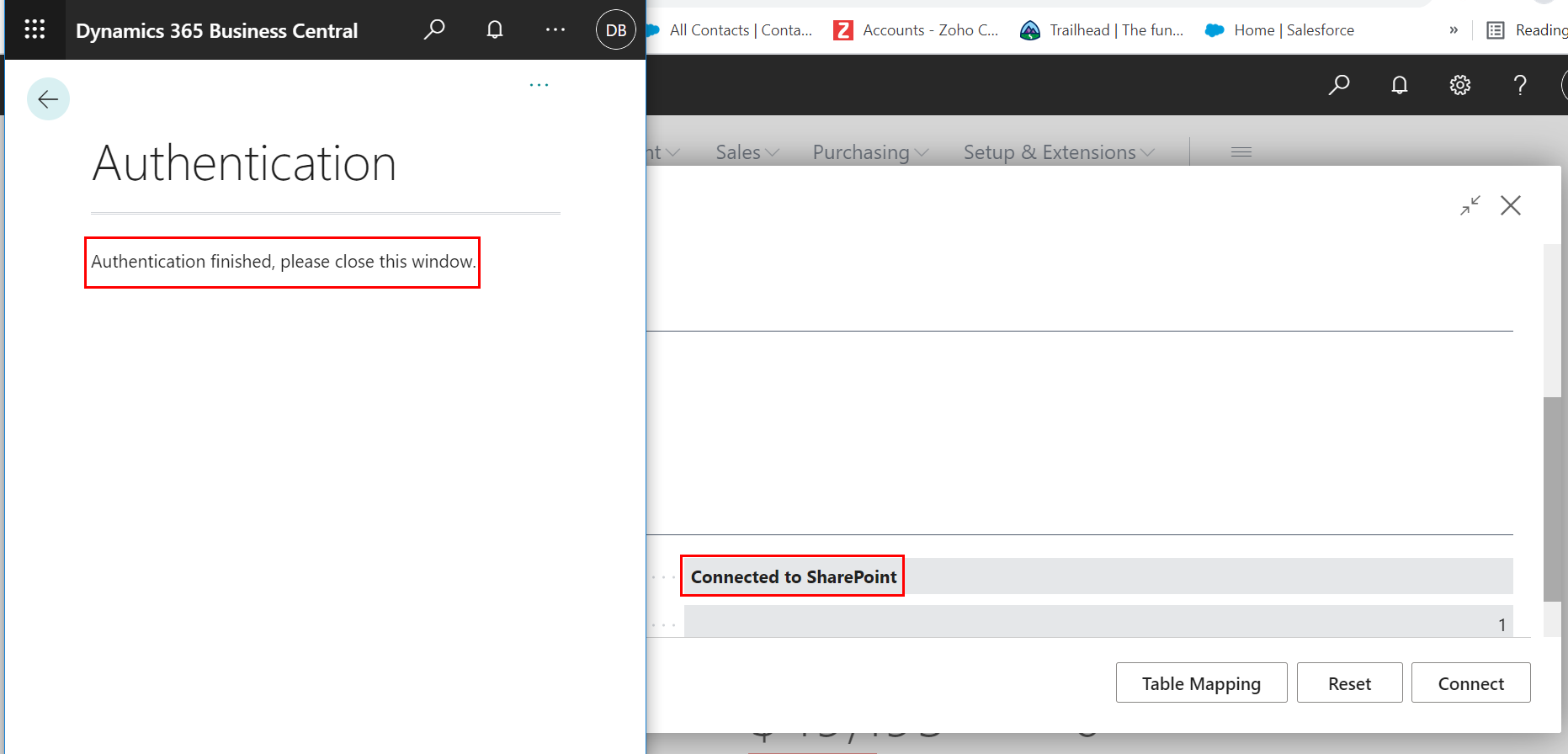Open Accounts - Zoho CRM bookmark

pyautogui.click(x=916, y=30)
